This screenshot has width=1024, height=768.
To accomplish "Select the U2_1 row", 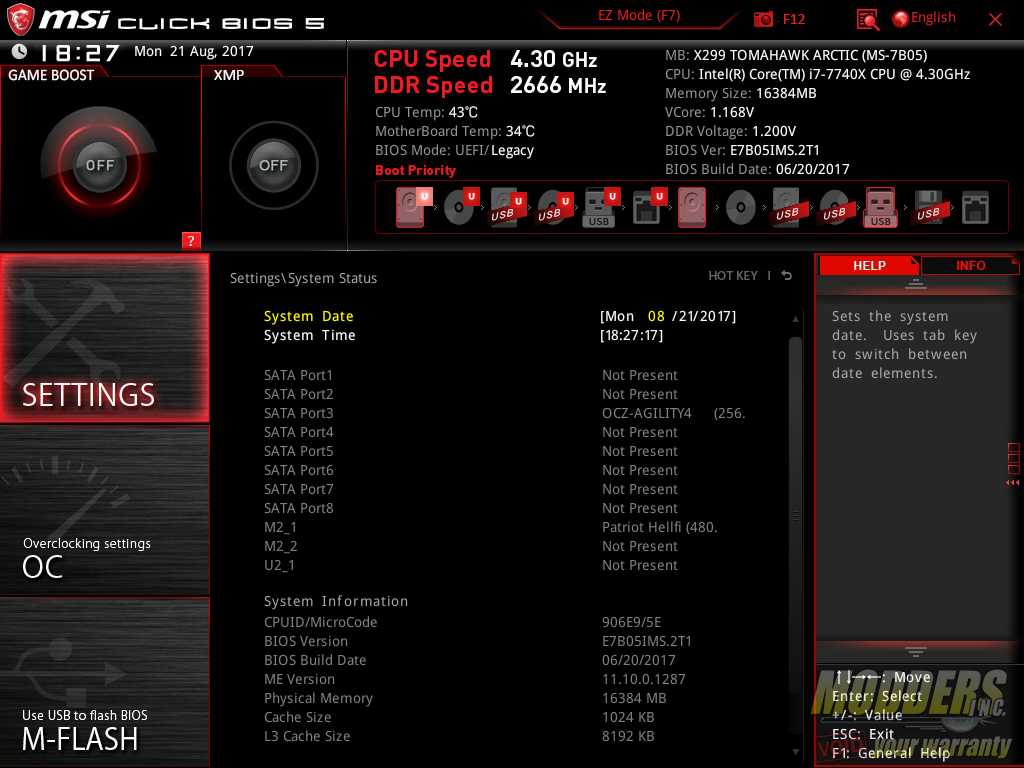I will 503,565.
